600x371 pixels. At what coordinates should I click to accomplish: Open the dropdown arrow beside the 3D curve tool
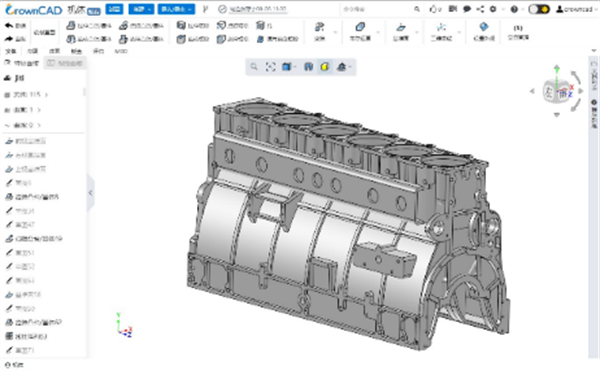(459, 32)
